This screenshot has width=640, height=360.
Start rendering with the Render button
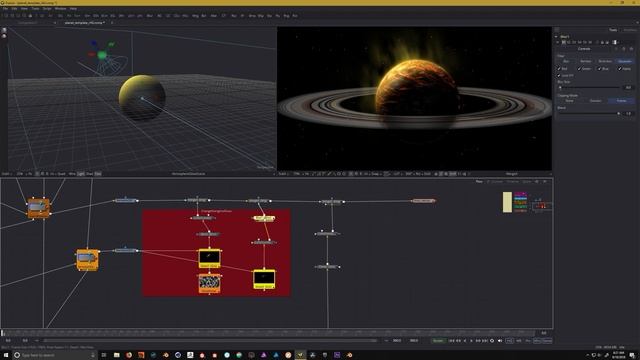click(439, 340)
